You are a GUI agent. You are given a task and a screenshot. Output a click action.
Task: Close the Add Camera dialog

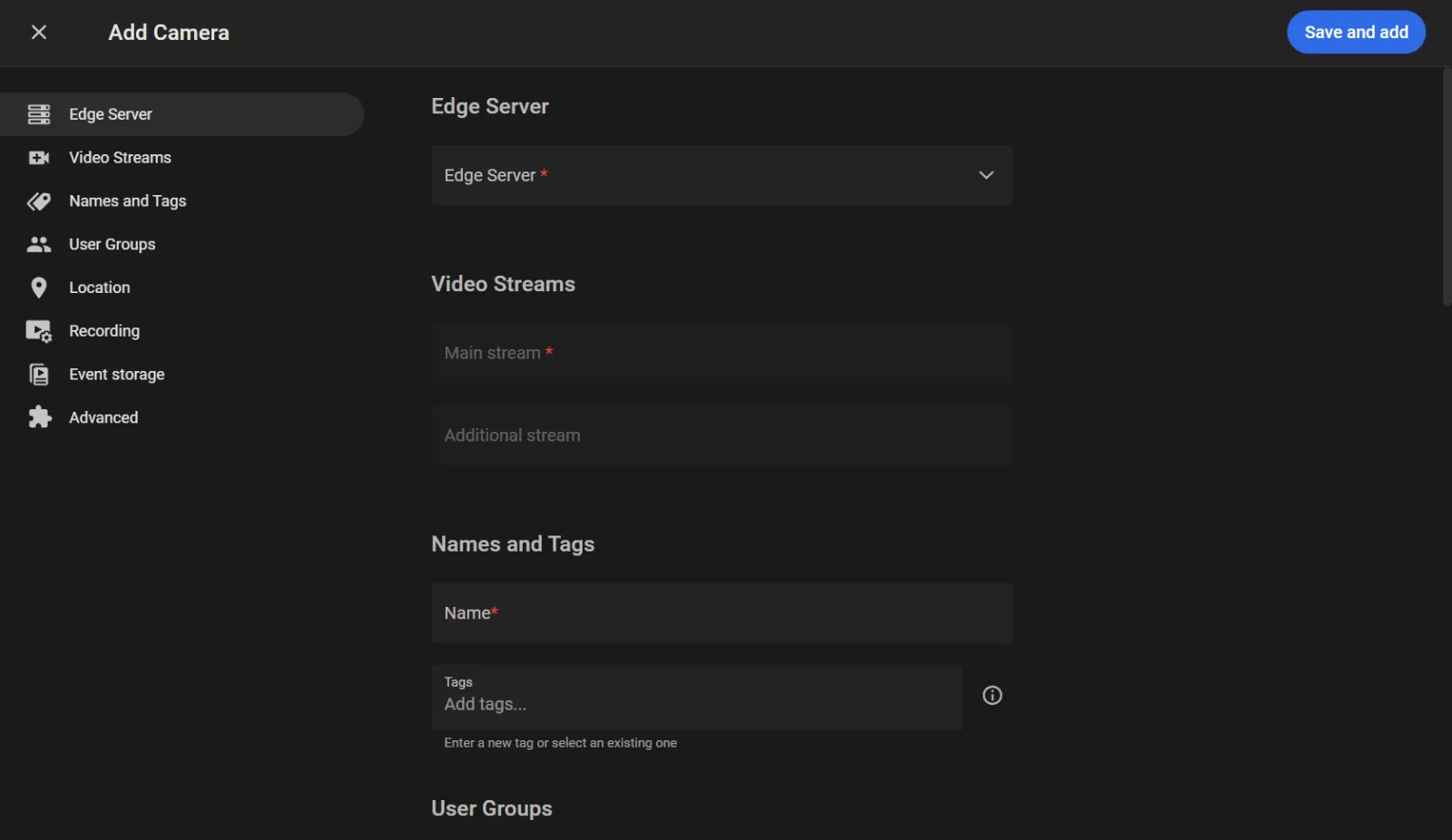click(x=39, y=33)
